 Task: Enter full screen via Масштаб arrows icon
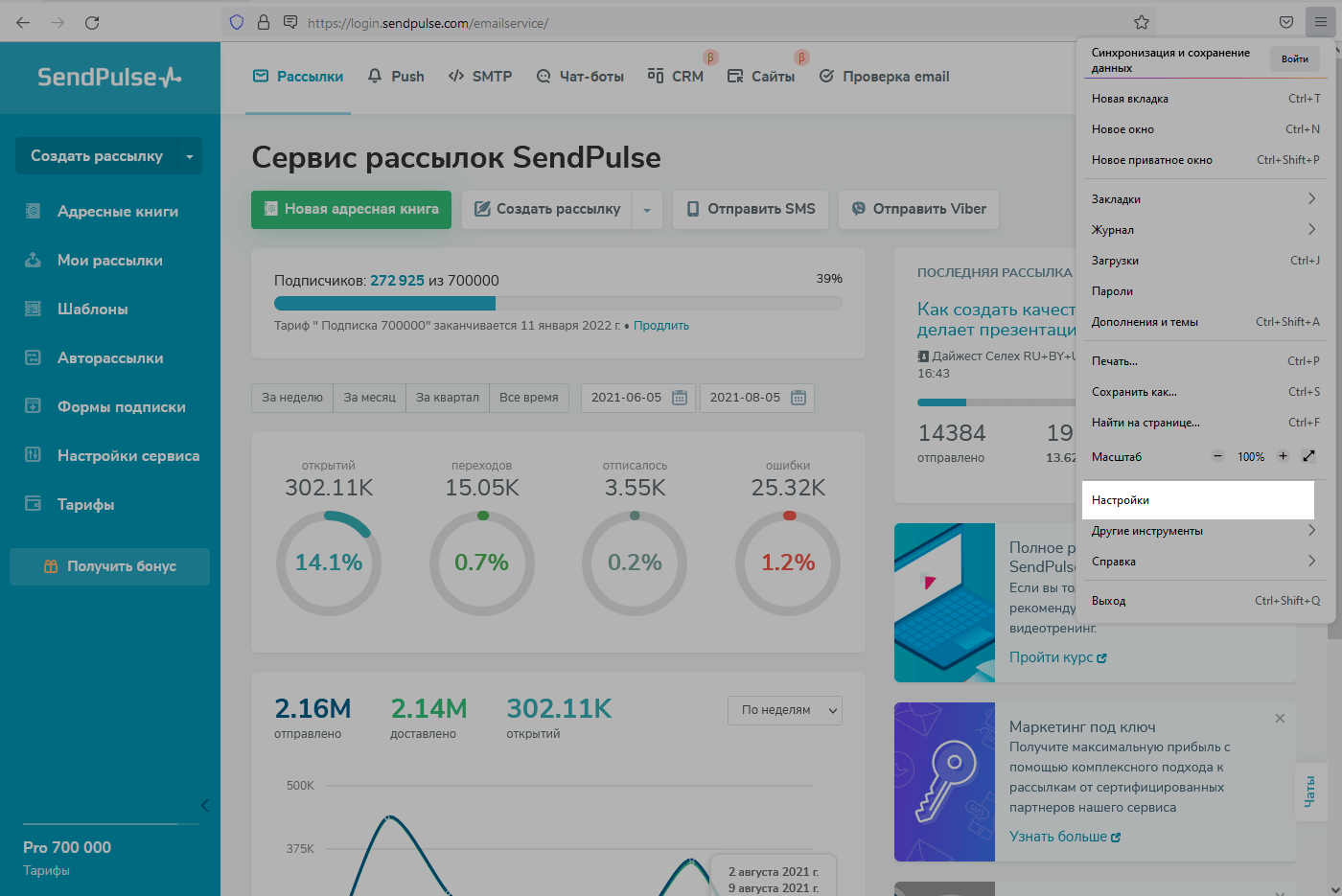(1308, 456)
